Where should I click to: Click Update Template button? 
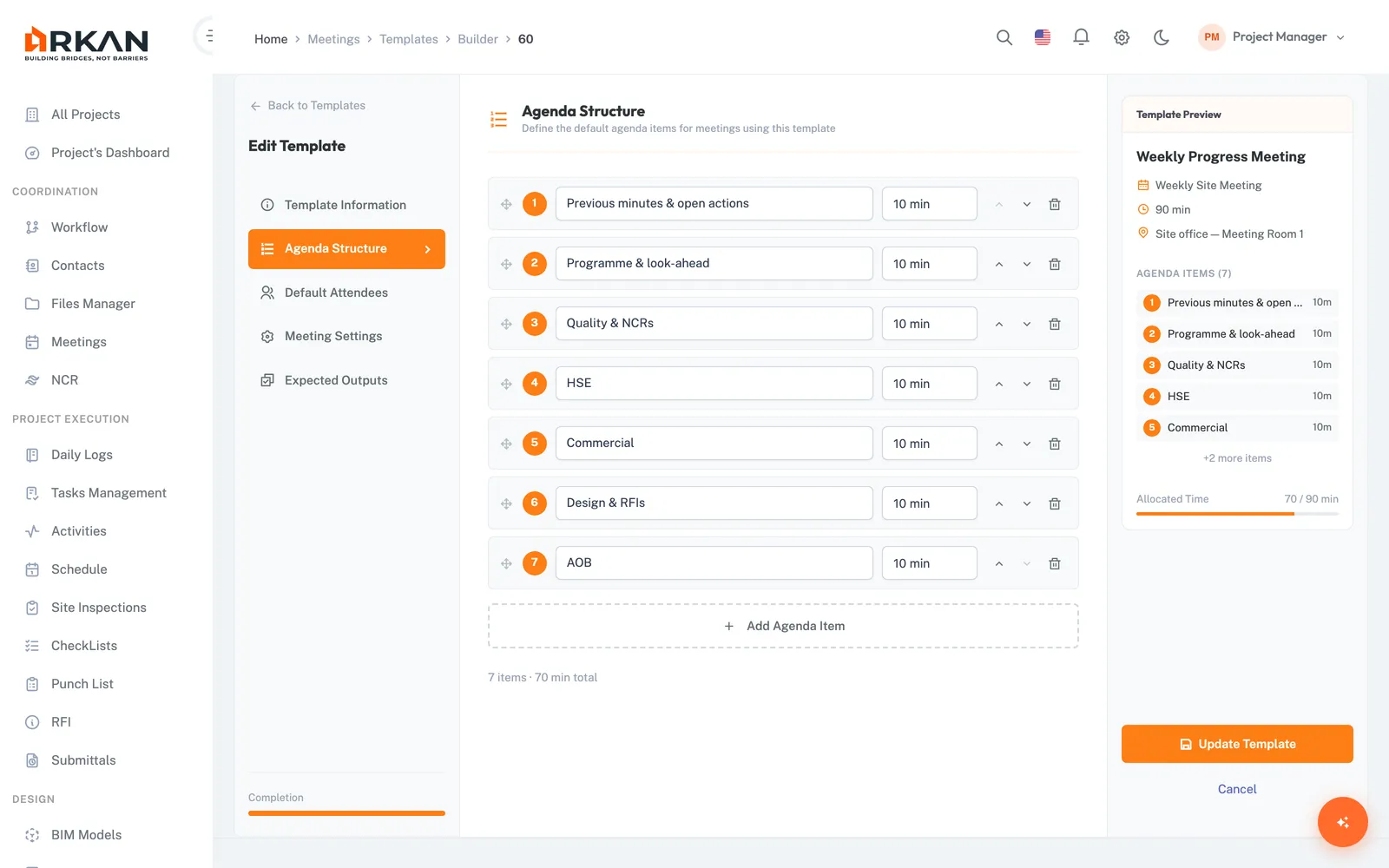(x=1237, y=744)
